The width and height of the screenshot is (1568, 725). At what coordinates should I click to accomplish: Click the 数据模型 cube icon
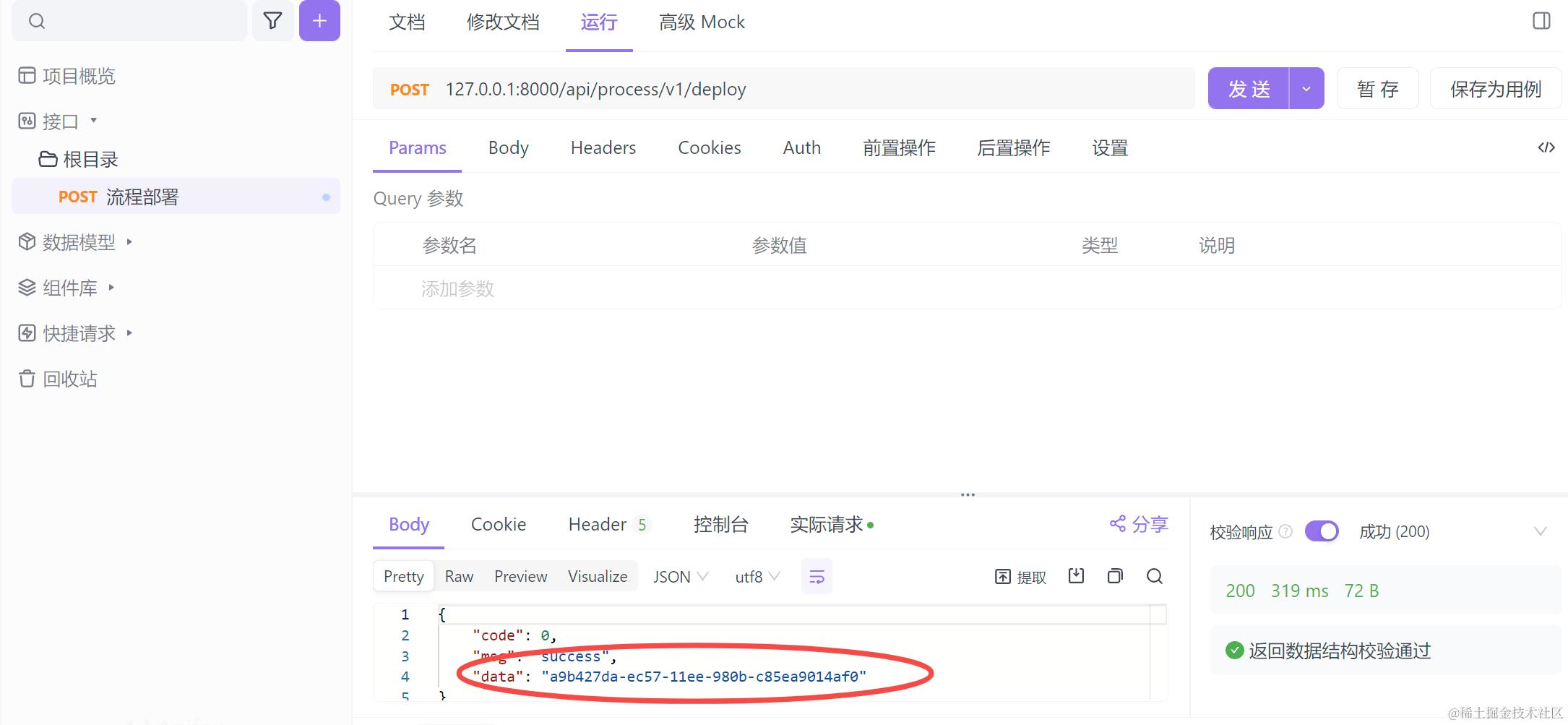click(27, 242)
